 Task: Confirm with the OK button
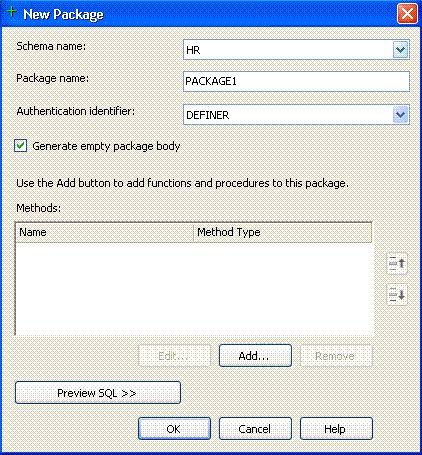pyautogui.click(x=174, y=429)
